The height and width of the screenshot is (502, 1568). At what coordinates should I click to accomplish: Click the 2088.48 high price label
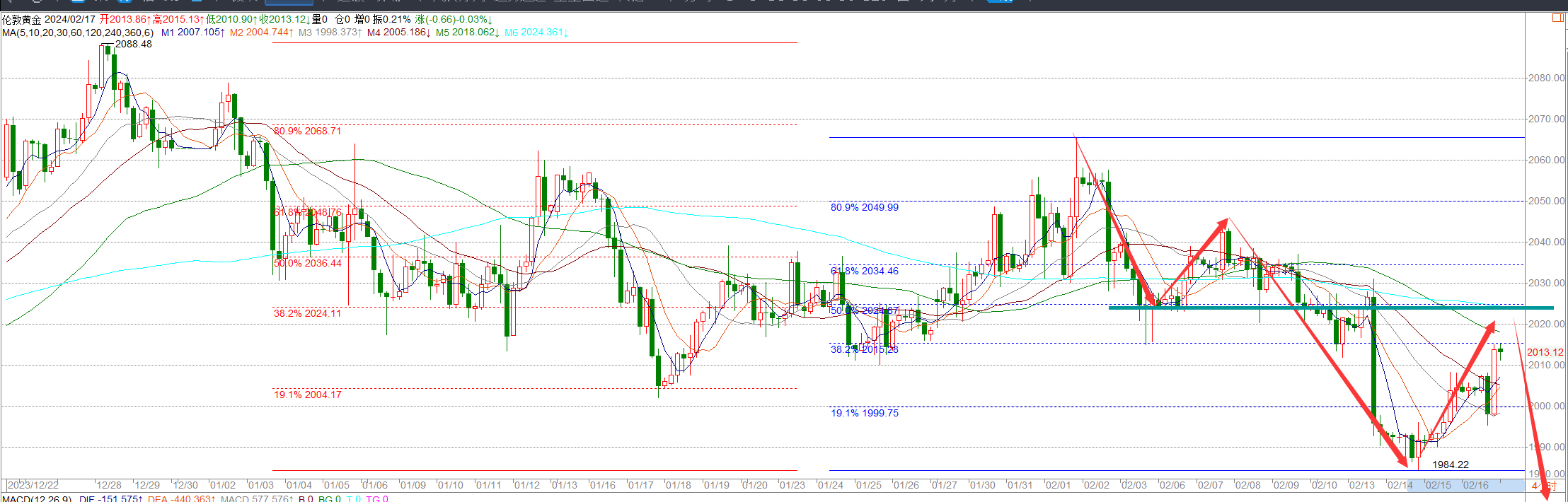(x=134, y=44)
